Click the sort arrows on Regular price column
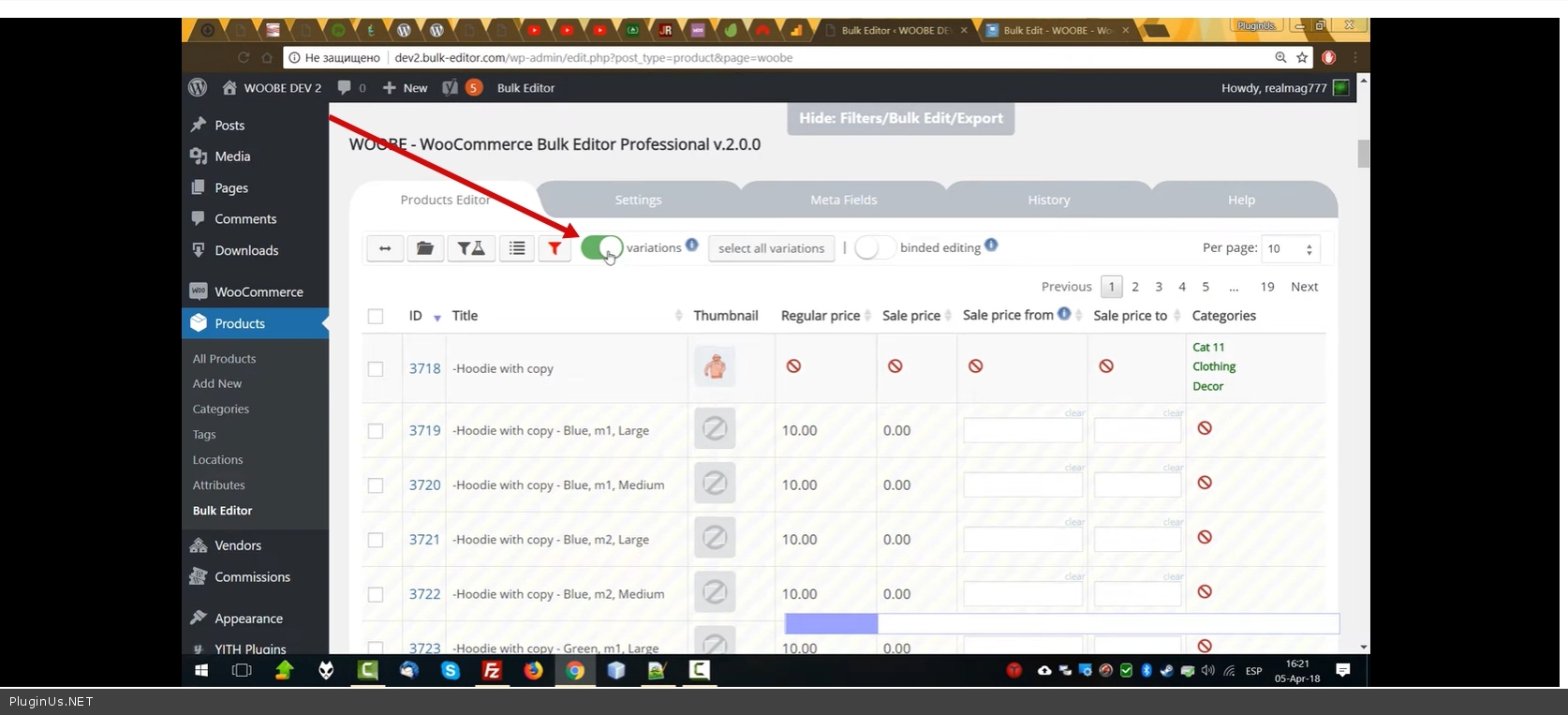 (x=868, y=316)
